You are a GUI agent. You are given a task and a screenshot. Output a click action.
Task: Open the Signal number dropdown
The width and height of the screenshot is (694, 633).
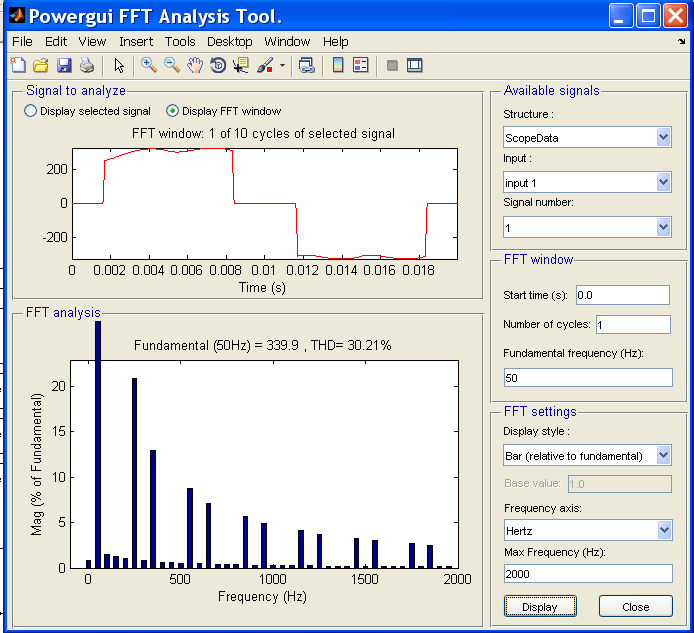coord(587,228)
